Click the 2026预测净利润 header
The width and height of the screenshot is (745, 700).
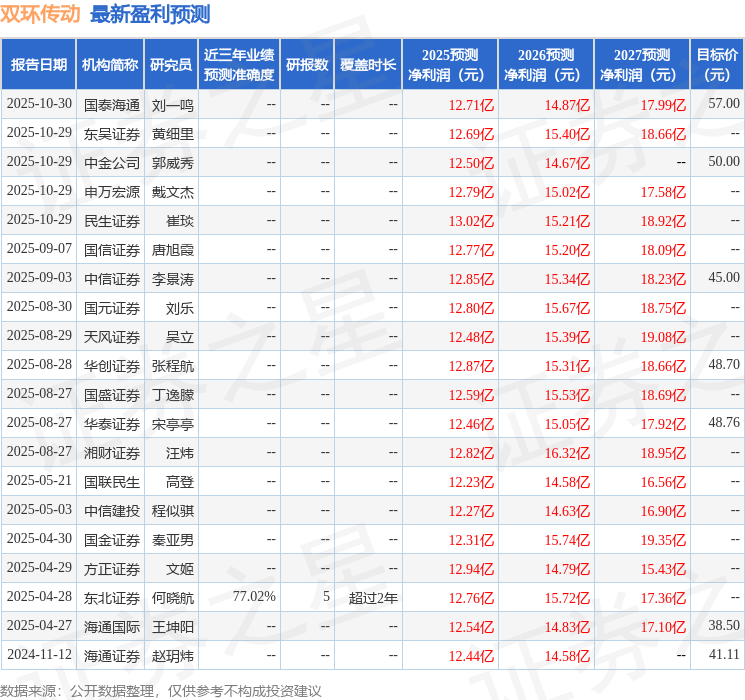(x=546, y=65)
